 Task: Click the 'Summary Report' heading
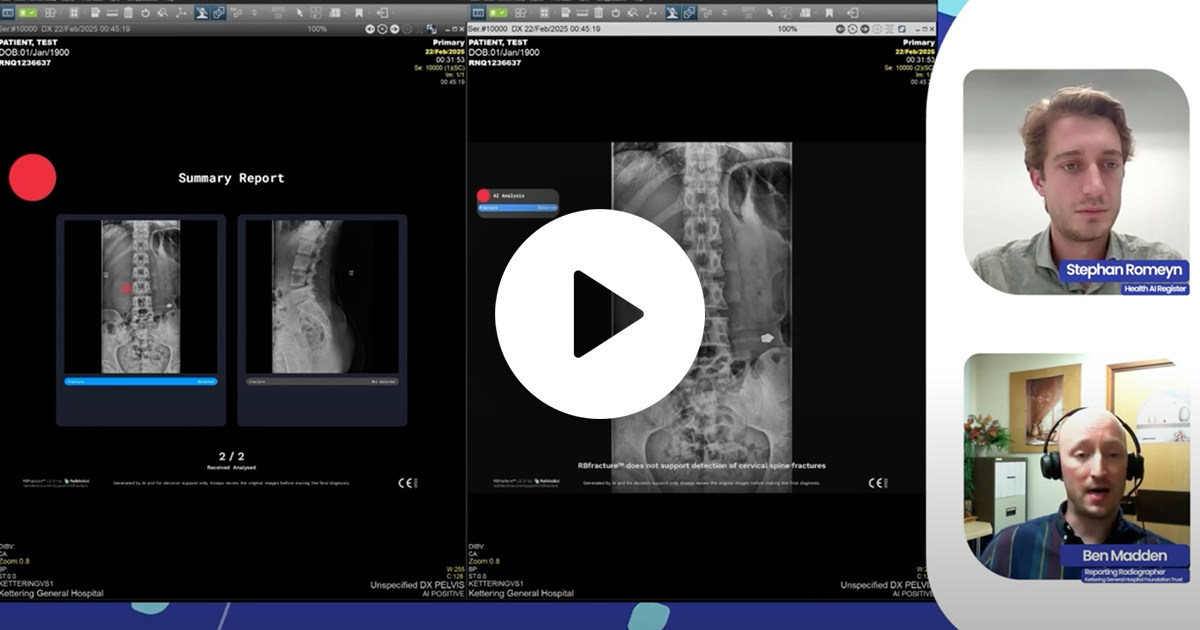pos(231,178)
